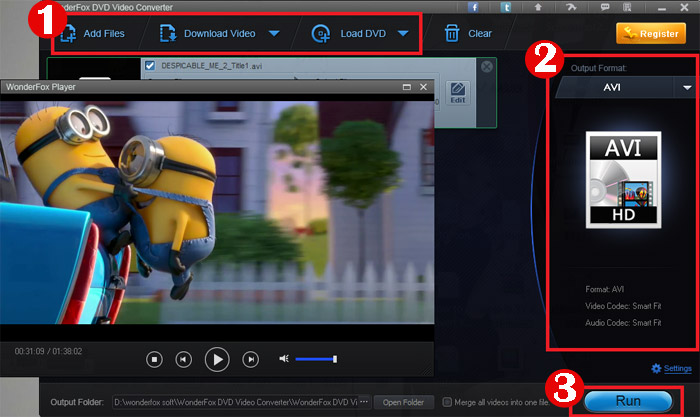This screenshot has height=417, width=700.
Task: Click the DESPICABLE_ME_2_Title1.avi file name
Action: 212,66
